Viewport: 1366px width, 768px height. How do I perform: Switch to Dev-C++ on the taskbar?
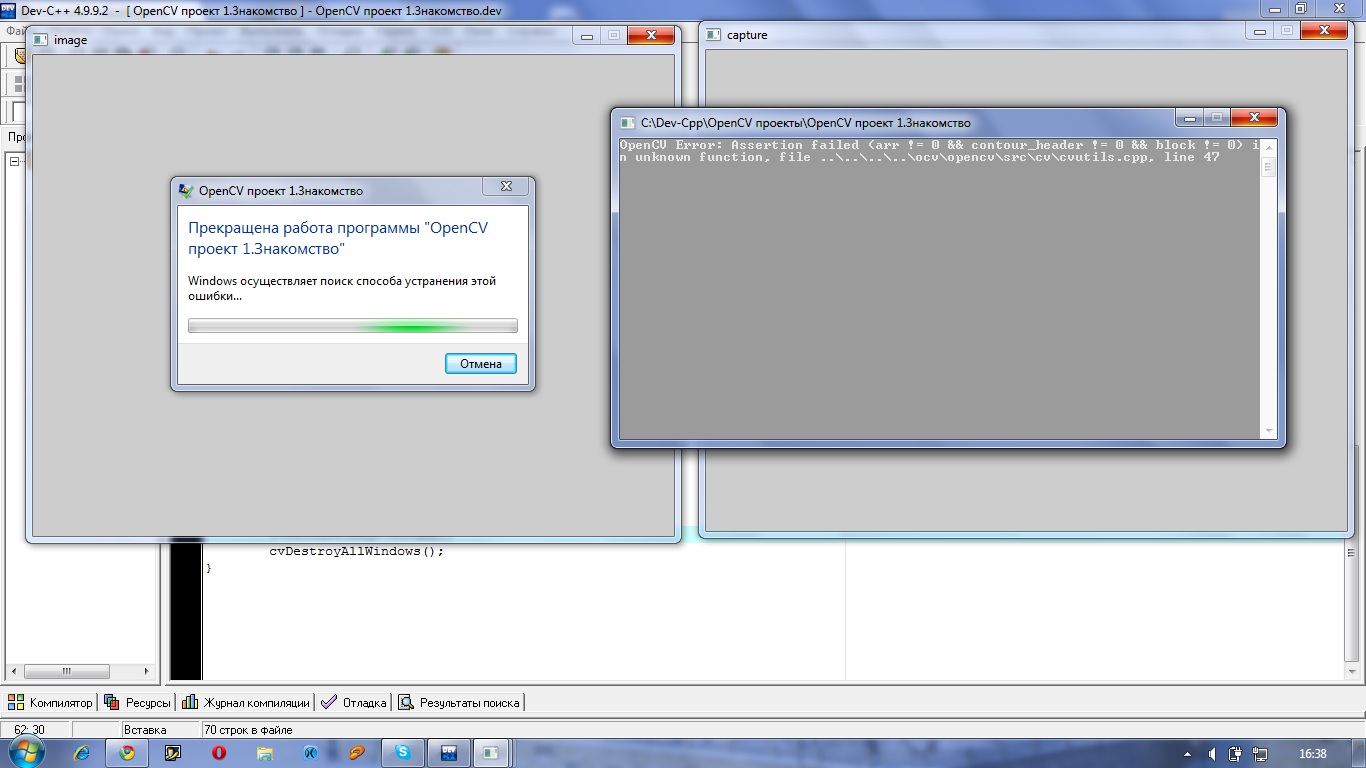[x=449, y=753]
